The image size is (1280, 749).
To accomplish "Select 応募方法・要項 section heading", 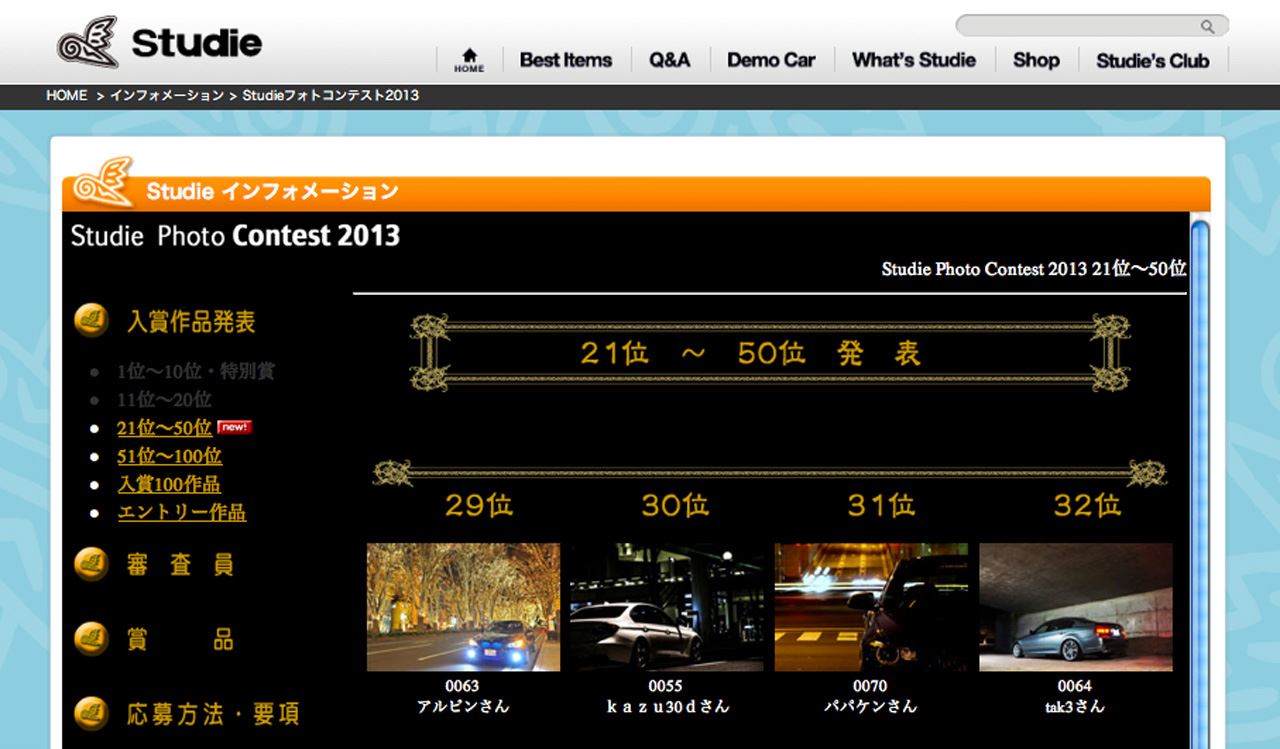I will (x=213, y=713).
